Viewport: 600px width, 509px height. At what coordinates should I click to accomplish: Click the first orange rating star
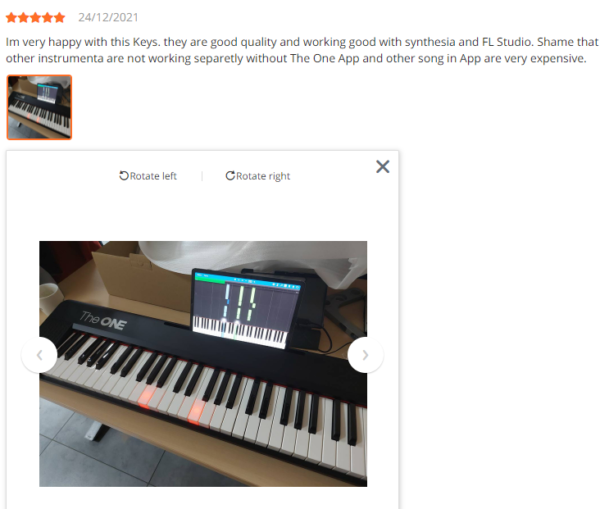11,18
